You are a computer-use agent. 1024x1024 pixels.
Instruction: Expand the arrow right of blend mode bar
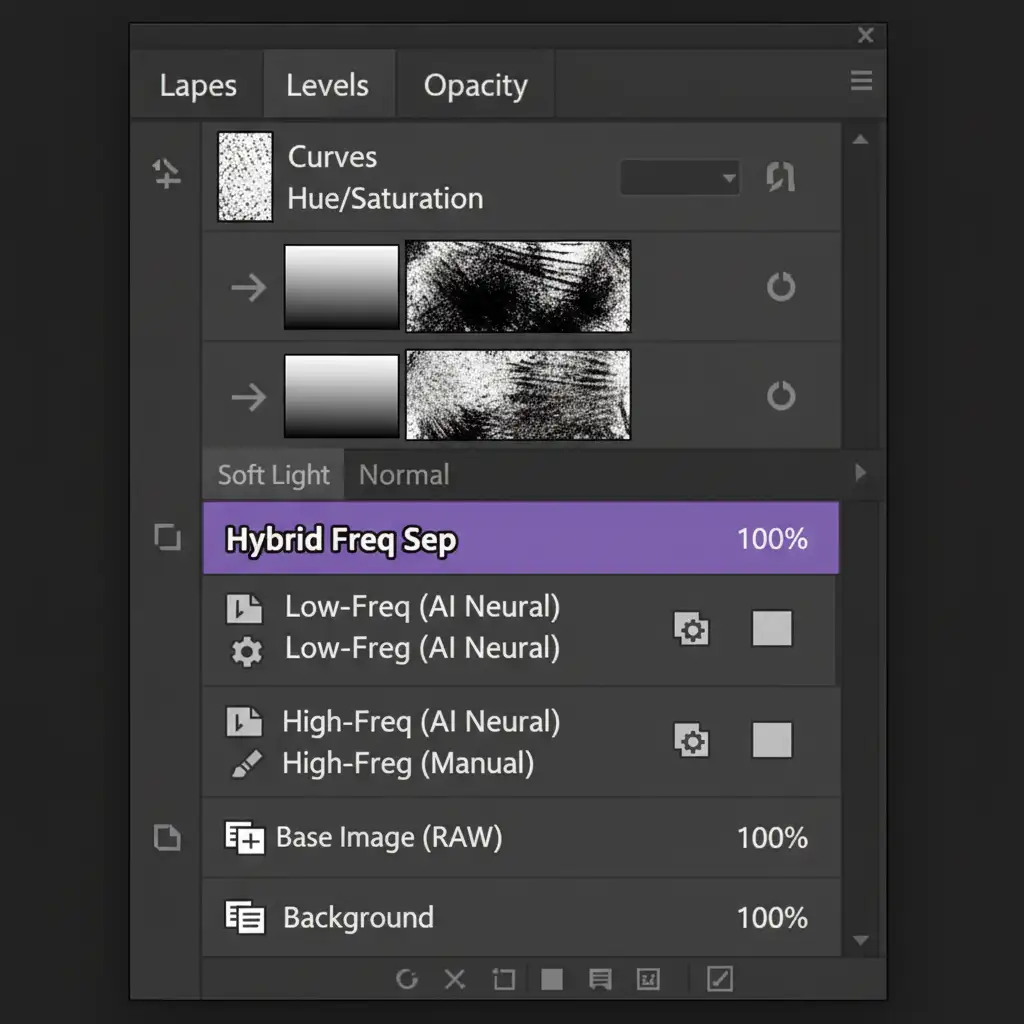(x=860, y=473)
